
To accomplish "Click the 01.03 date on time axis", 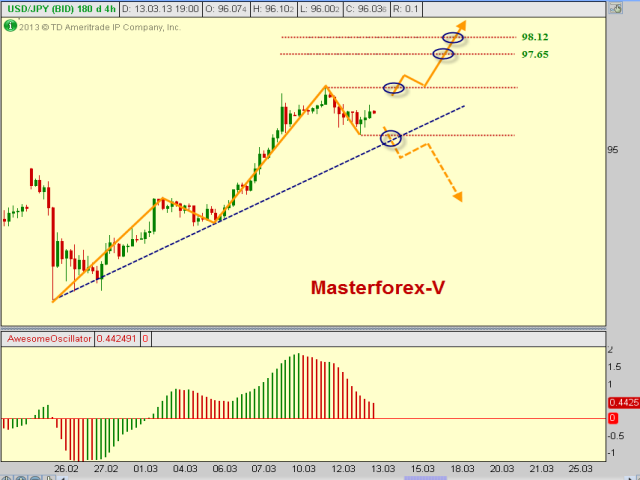I will click(145, 469).
